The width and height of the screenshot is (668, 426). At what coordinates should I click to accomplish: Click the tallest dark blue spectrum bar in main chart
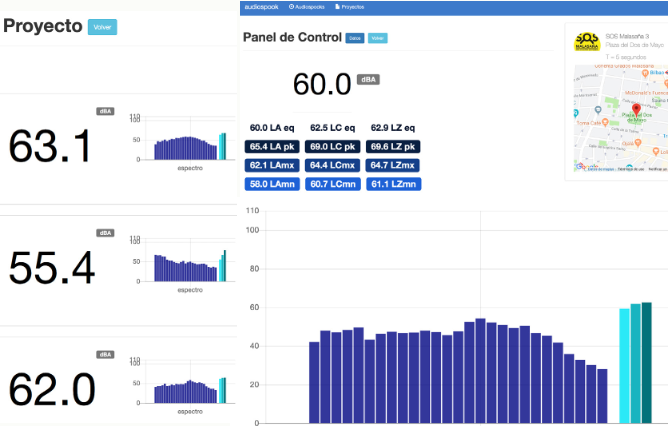coord(480,371)
